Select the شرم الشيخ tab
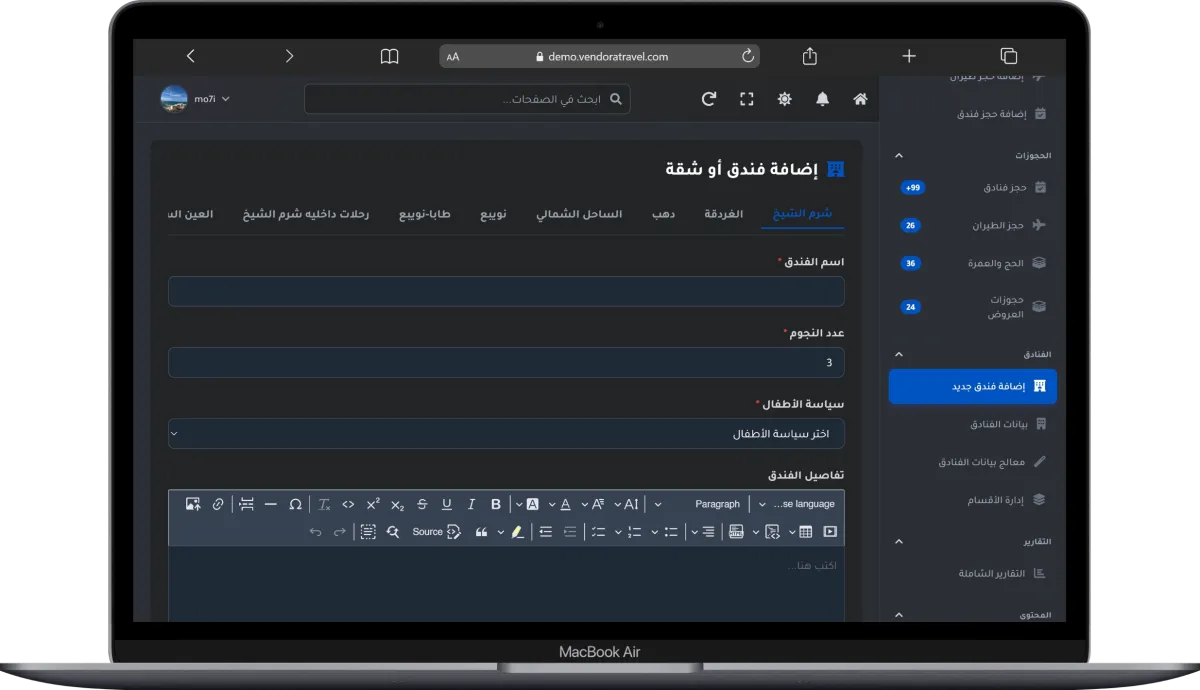This screenshot has height=690, width=1200. (803, 214)
